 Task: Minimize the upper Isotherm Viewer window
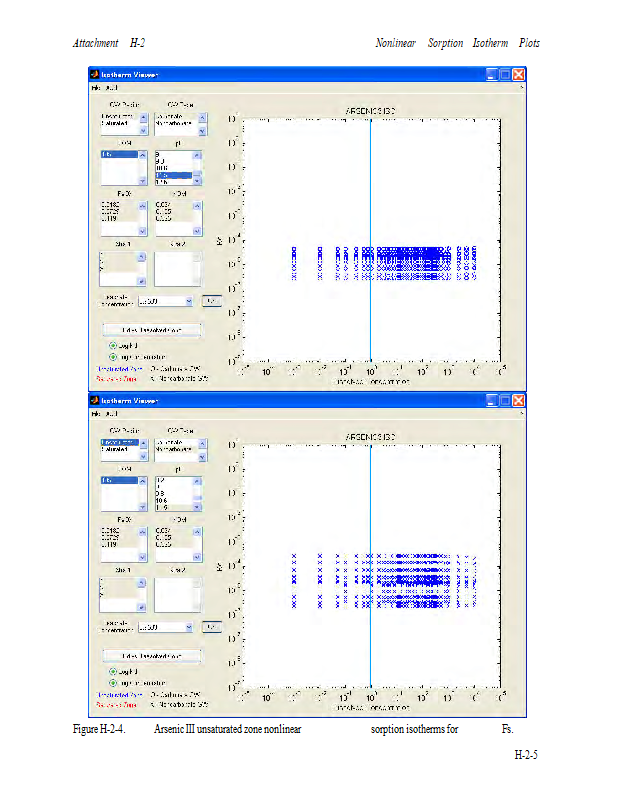pos(491,75)
